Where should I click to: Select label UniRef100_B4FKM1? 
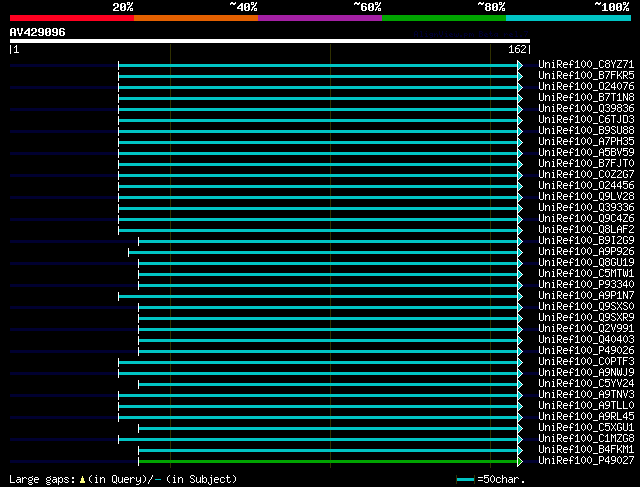point(586,450)
